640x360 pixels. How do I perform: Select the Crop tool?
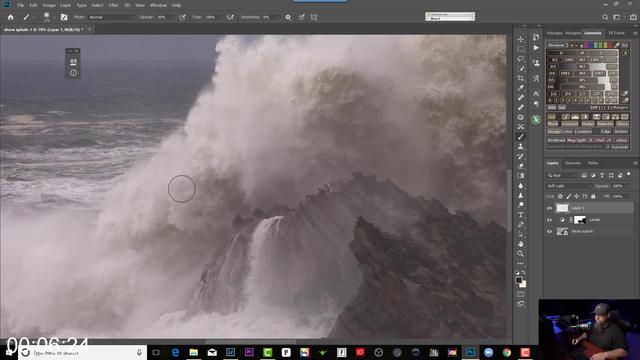point(521,78)
